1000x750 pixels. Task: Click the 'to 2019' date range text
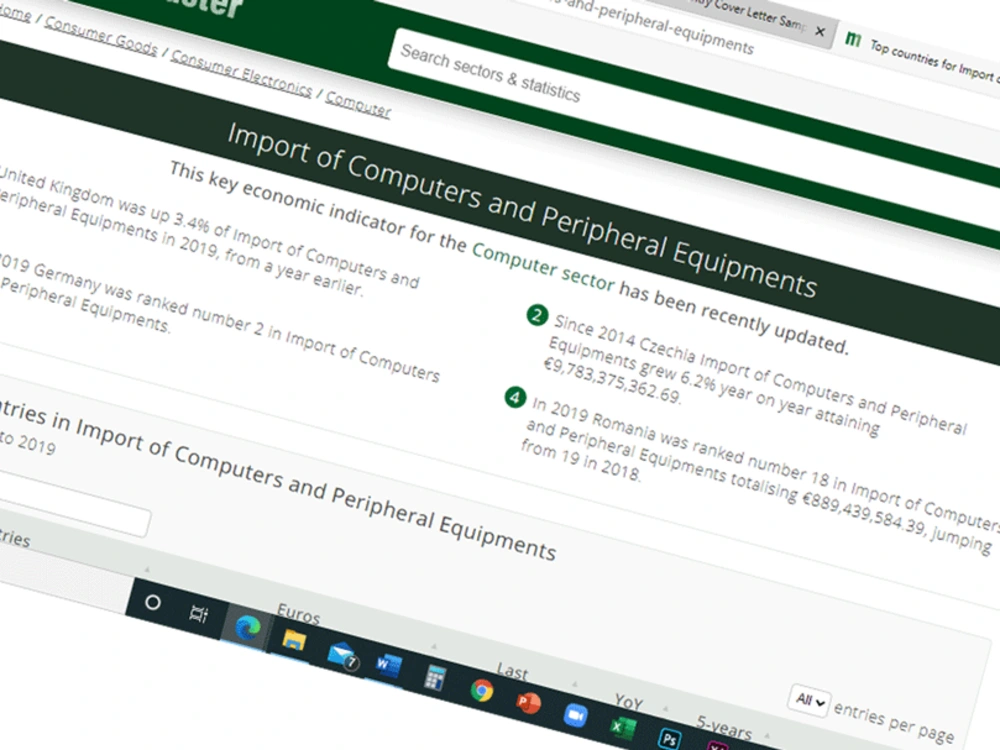point(27,443)
